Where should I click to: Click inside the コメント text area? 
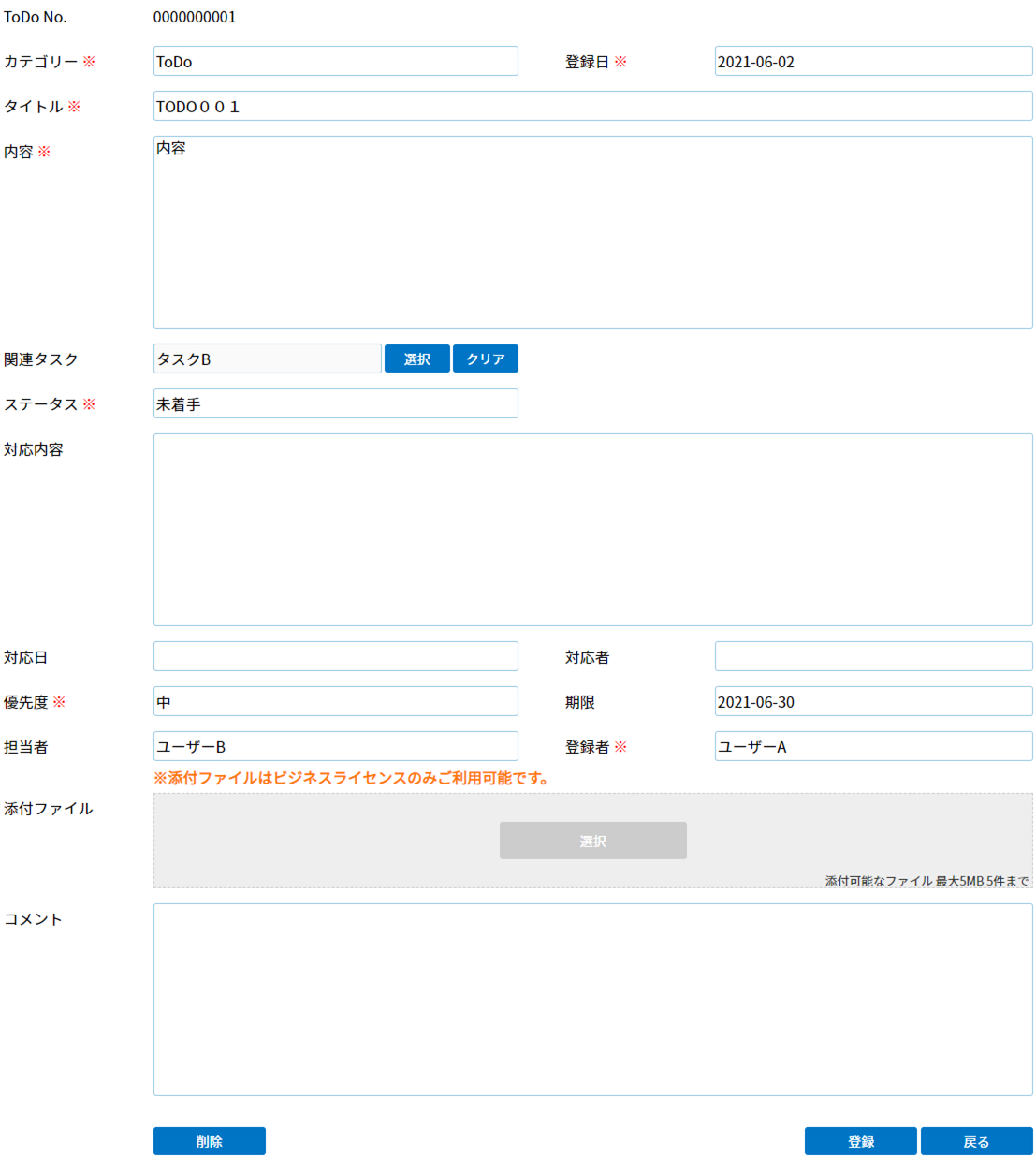(x=592, y=1000)
